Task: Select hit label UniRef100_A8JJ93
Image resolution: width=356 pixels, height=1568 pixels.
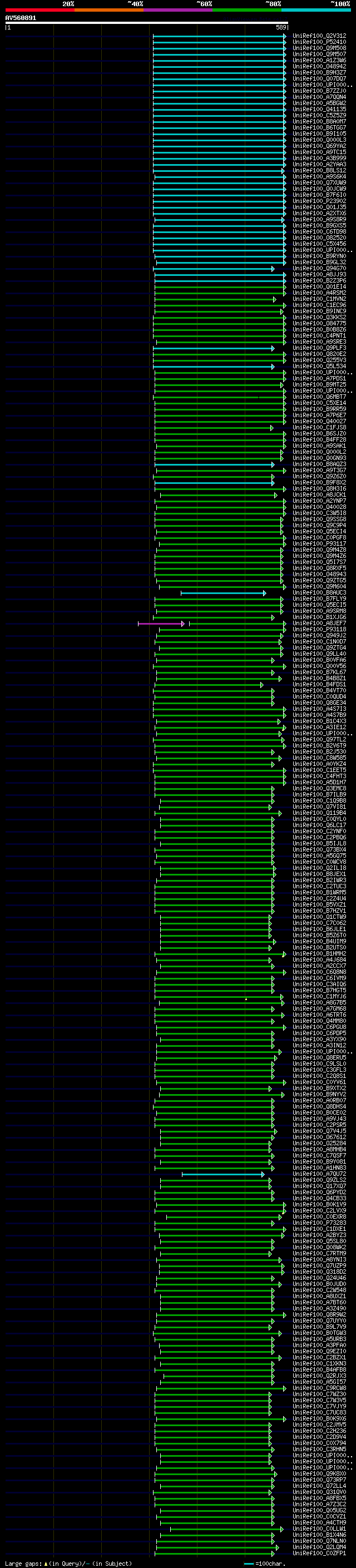Action: [x=319, y=275]
